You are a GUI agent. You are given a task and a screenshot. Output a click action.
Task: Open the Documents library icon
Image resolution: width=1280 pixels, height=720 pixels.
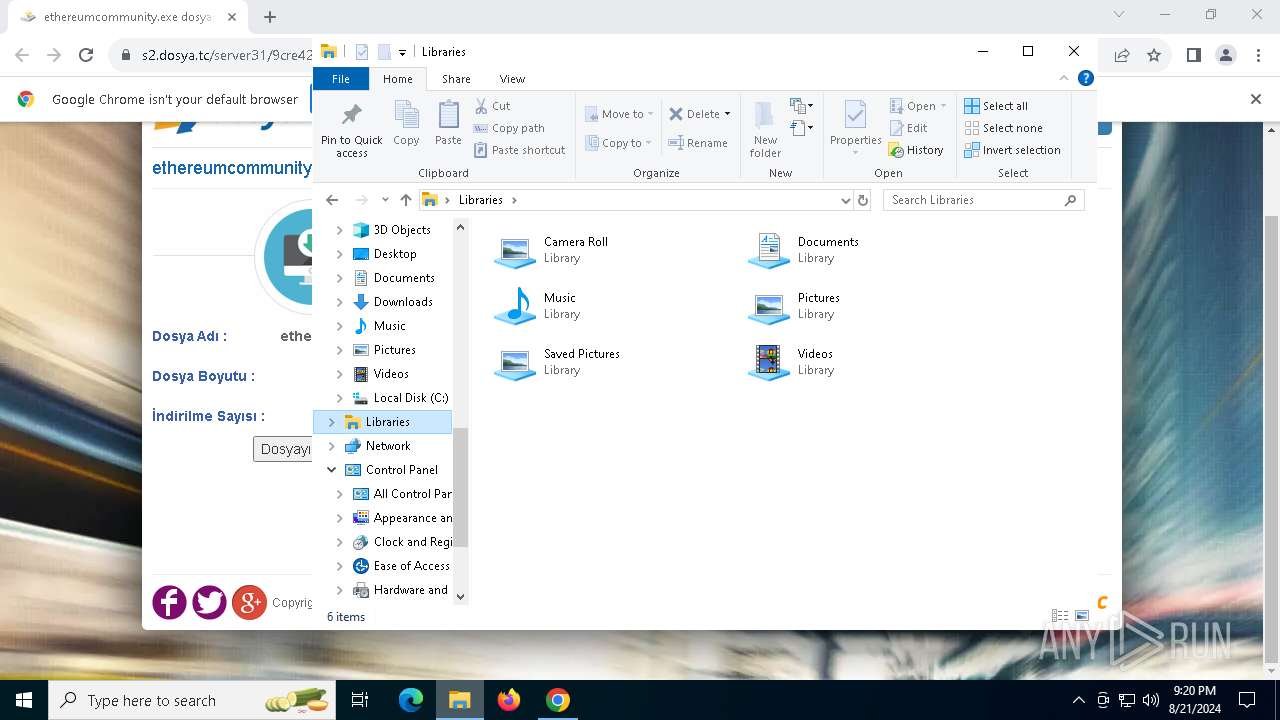pos(769,250)
